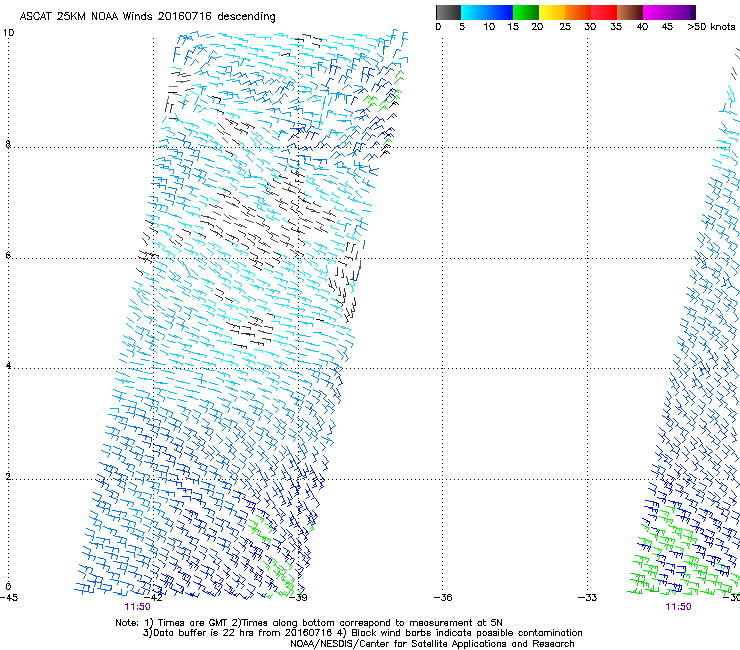Click latitude axis label '10'
Screen dimensions: 740x650
click(8, 33)
